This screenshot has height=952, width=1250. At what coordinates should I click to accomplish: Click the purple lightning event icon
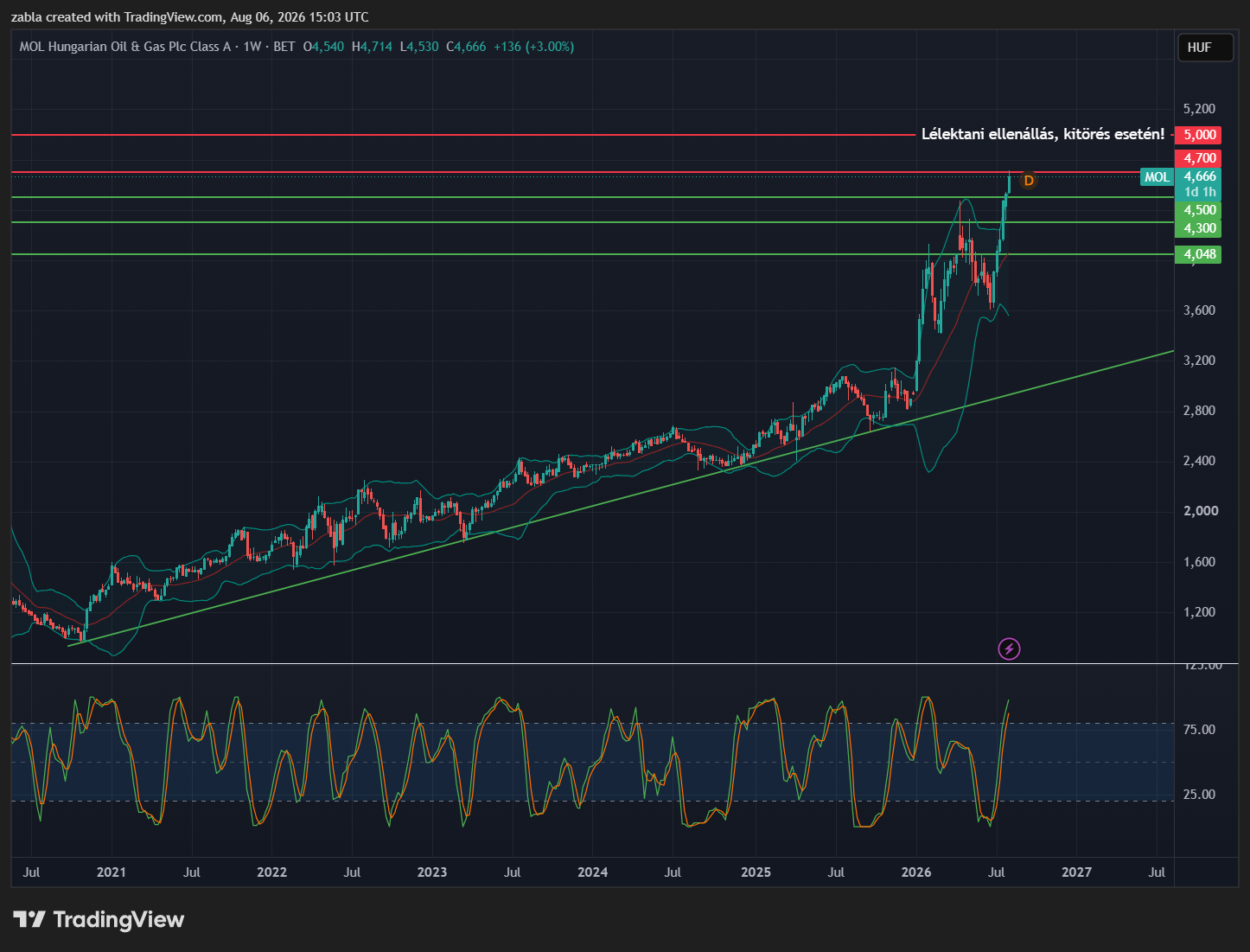tap(1009, 649)
